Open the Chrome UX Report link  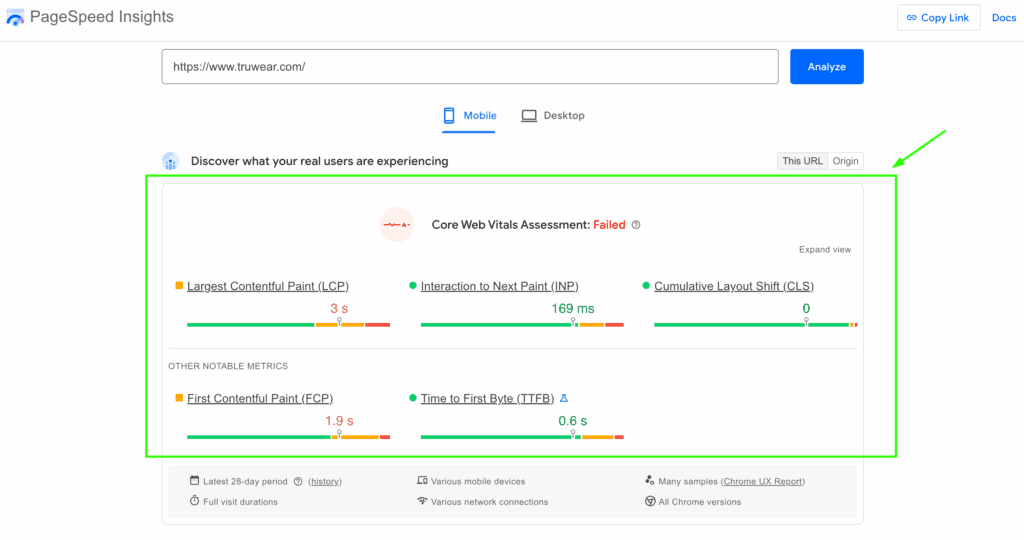(763, 482)
